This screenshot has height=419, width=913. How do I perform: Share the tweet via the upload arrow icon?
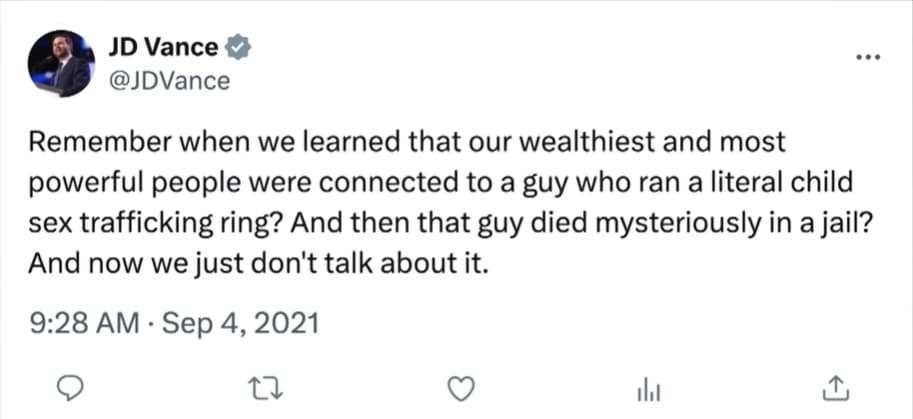click(836, 386)
